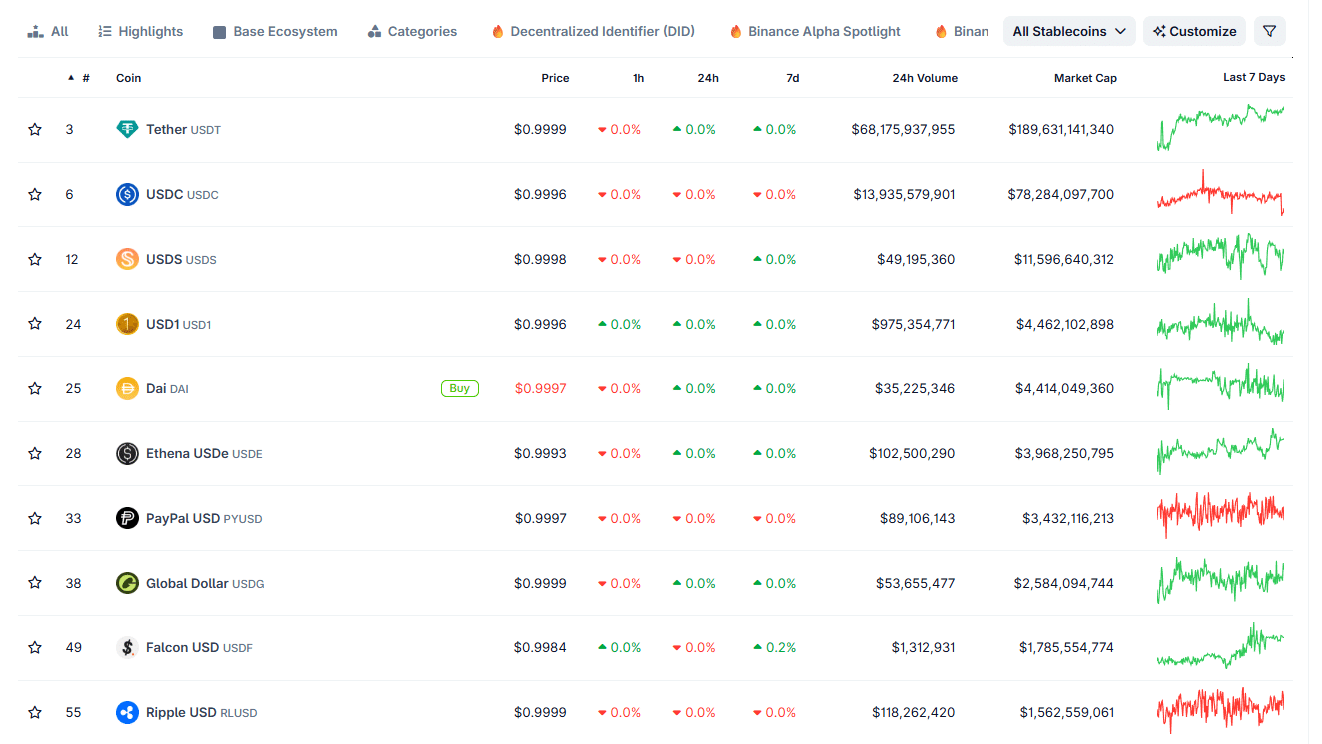Click the USDC coin logo
This screenshot has width=1322, height=744.
127,195
